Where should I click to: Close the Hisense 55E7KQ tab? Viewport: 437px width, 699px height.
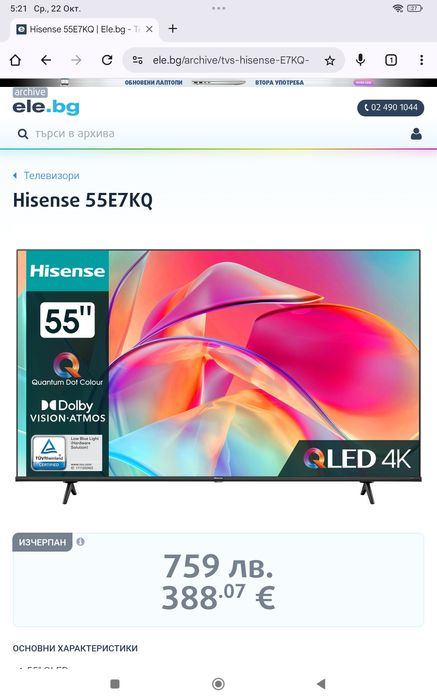(x=149, y=29)
